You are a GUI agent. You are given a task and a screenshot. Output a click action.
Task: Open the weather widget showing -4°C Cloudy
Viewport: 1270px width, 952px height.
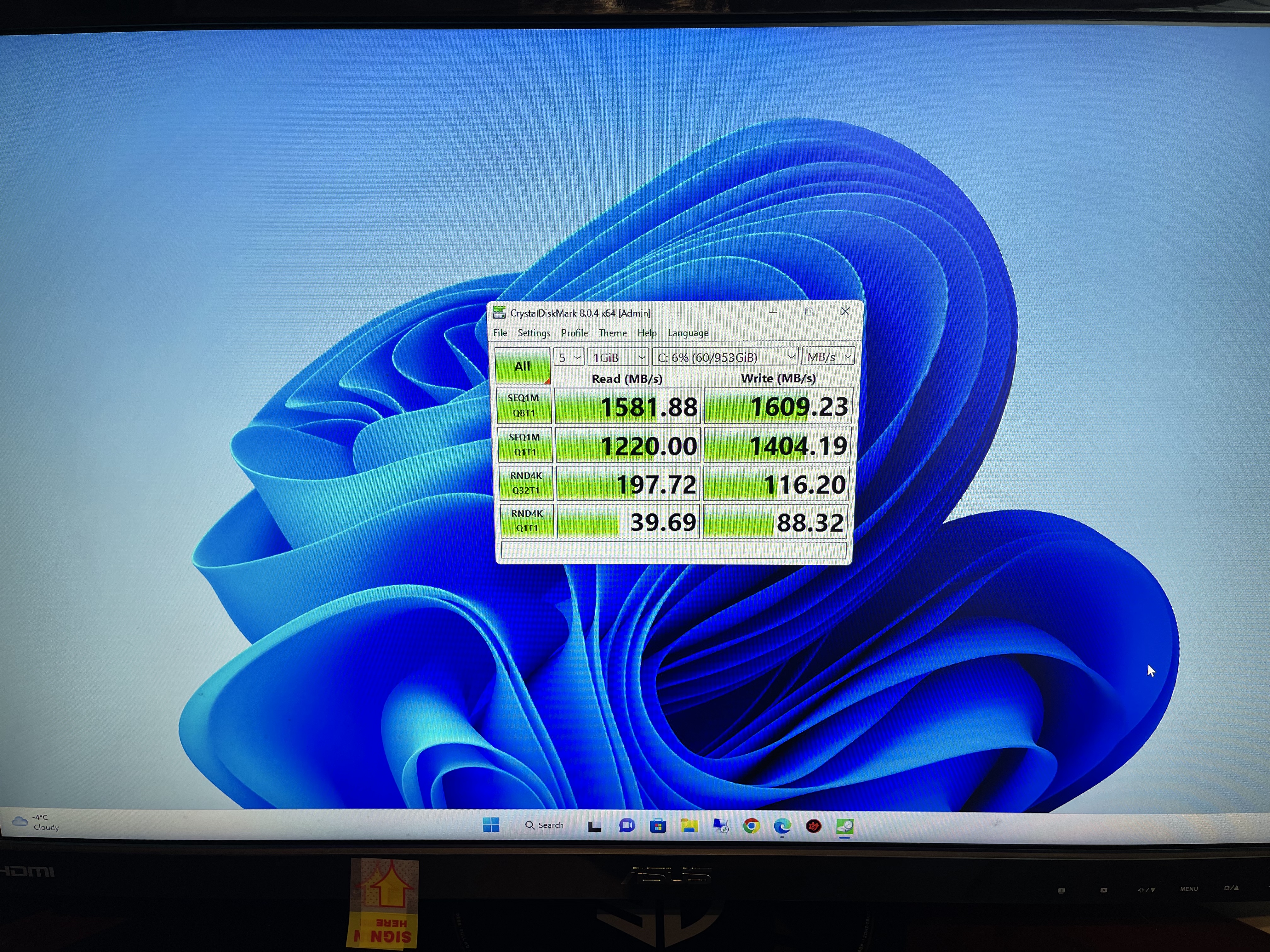tap(36, 822)
